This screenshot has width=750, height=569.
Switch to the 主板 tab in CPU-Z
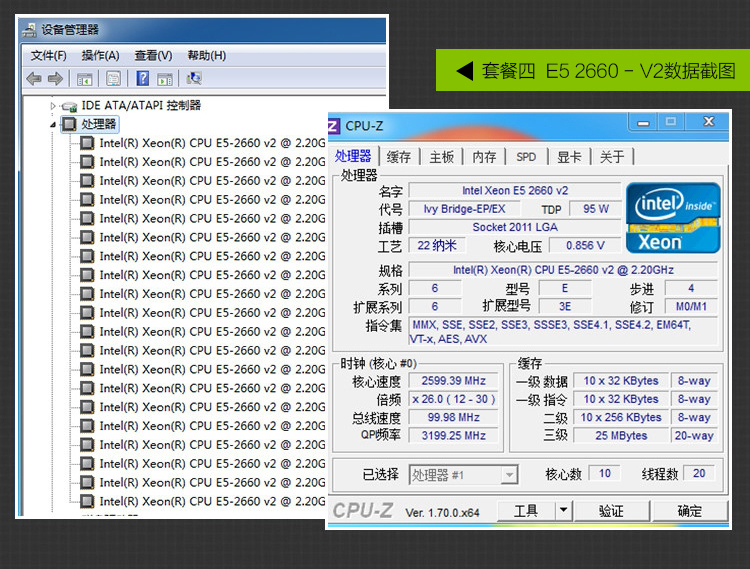441,157
